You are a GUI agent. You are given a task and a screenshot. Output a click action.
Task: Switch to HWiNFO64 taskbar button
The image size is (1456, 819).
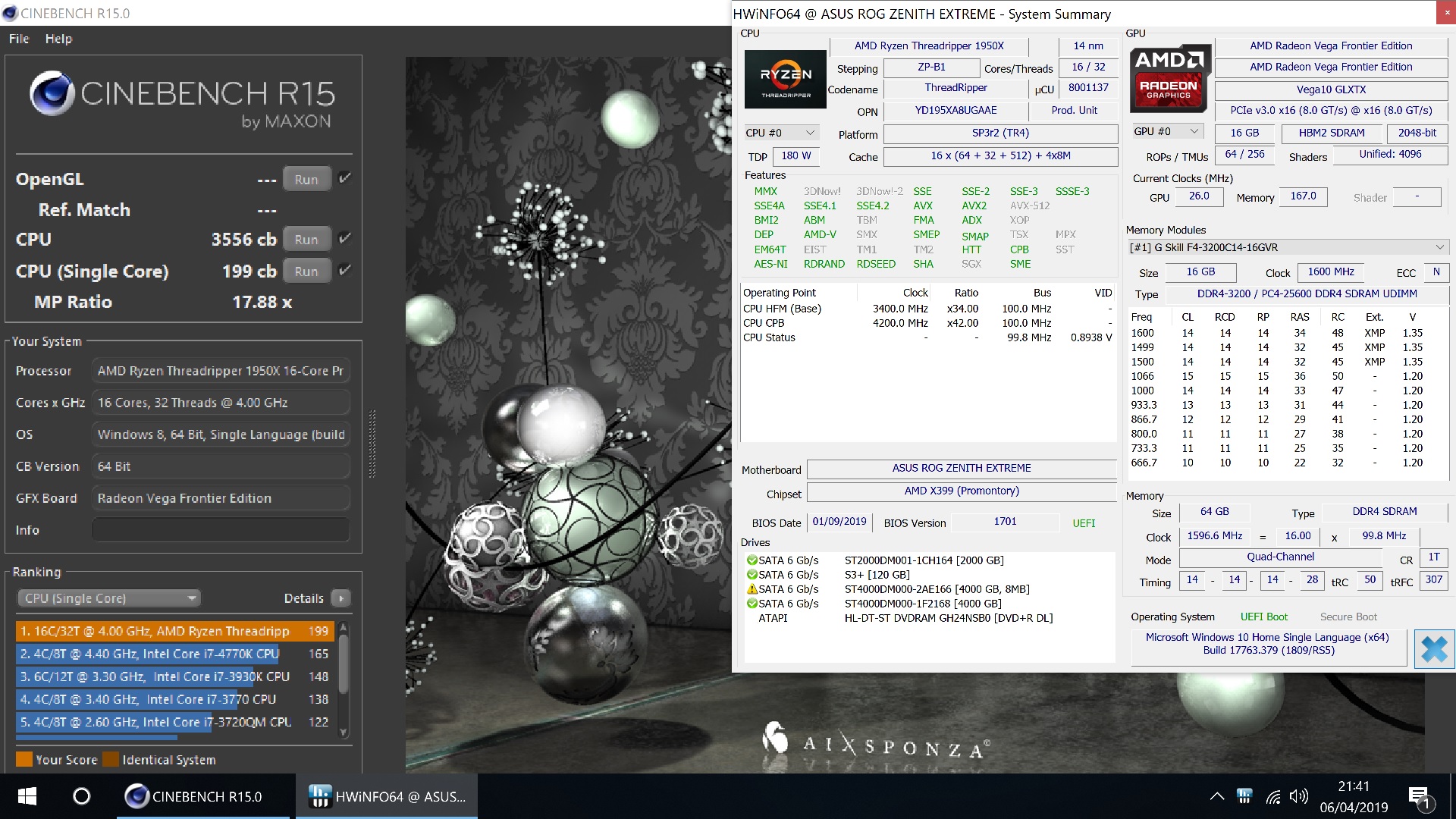(387, 796)
